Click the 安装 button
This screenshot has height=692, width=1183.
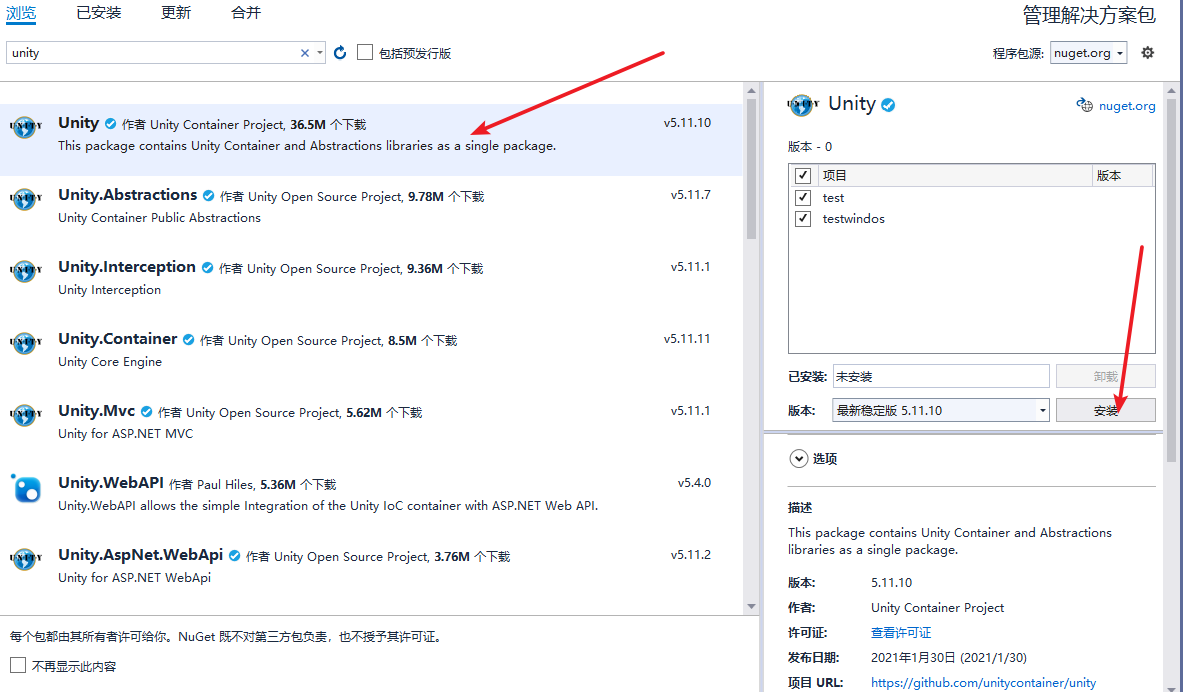[x=1105, y=409]
